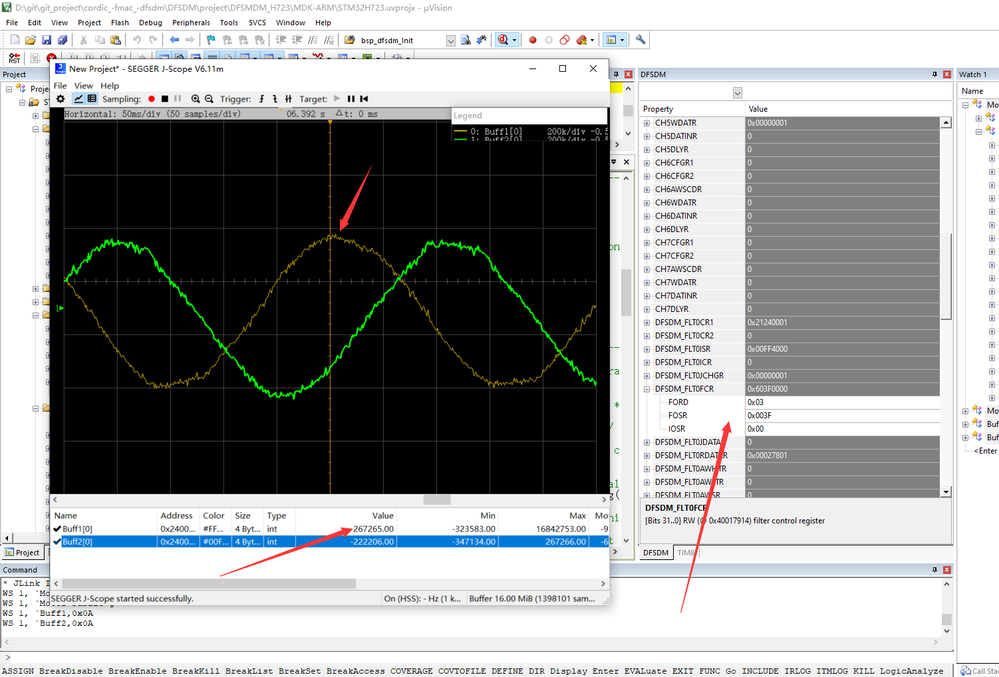Image resolution: width=999 pixels, height=677 pixels.
Task: Start J-Scope sampling red record button
Action: (x=152, y=99)
